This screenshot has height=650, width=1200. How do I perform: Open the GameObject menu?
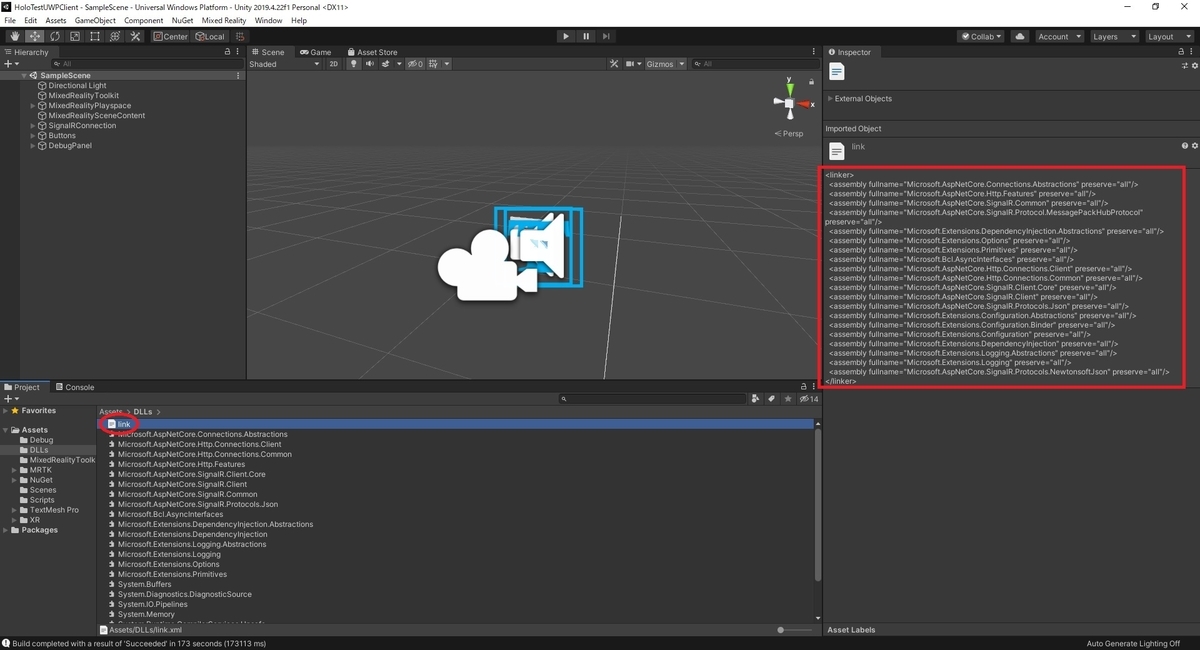[95, 20]
